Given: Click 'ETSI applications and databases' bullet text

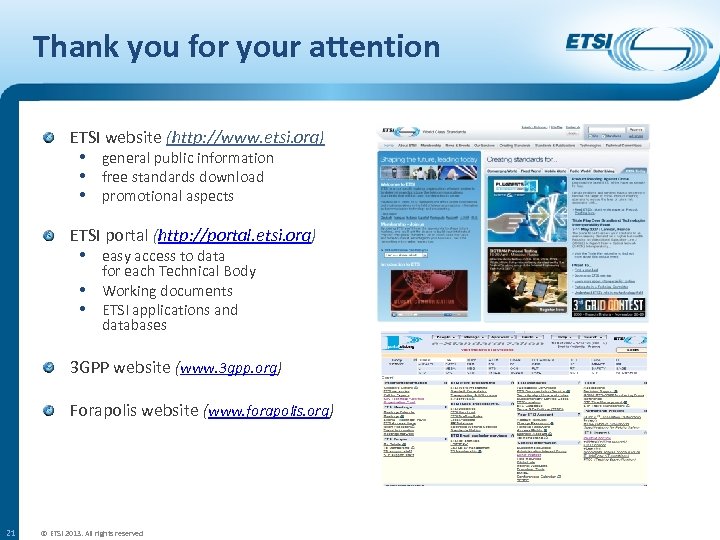Looking at the screenshot, I should [170, 317].
